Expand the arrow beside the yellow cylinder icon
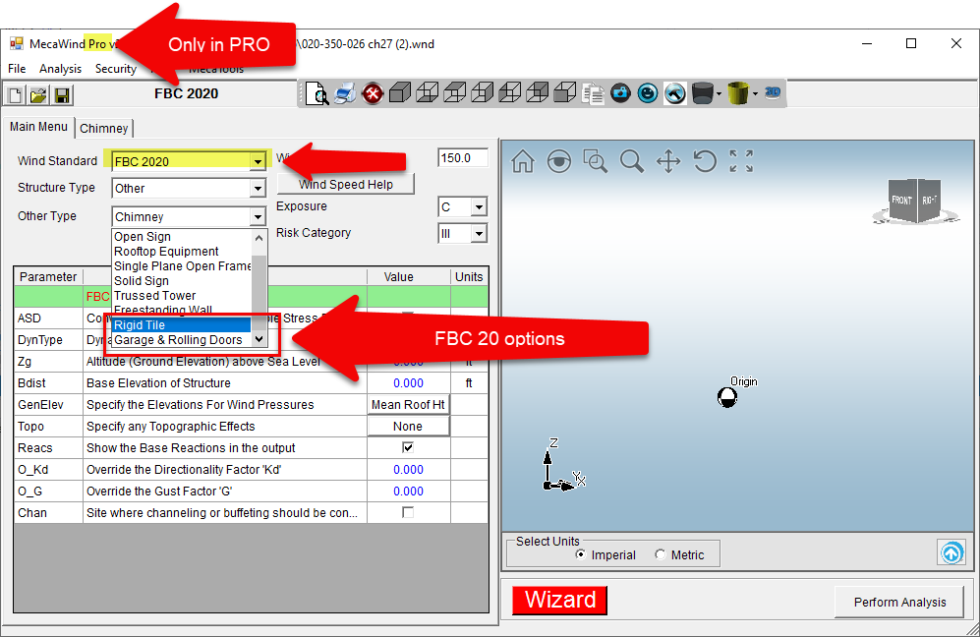980x637 pixels. (x=755, y=94)
